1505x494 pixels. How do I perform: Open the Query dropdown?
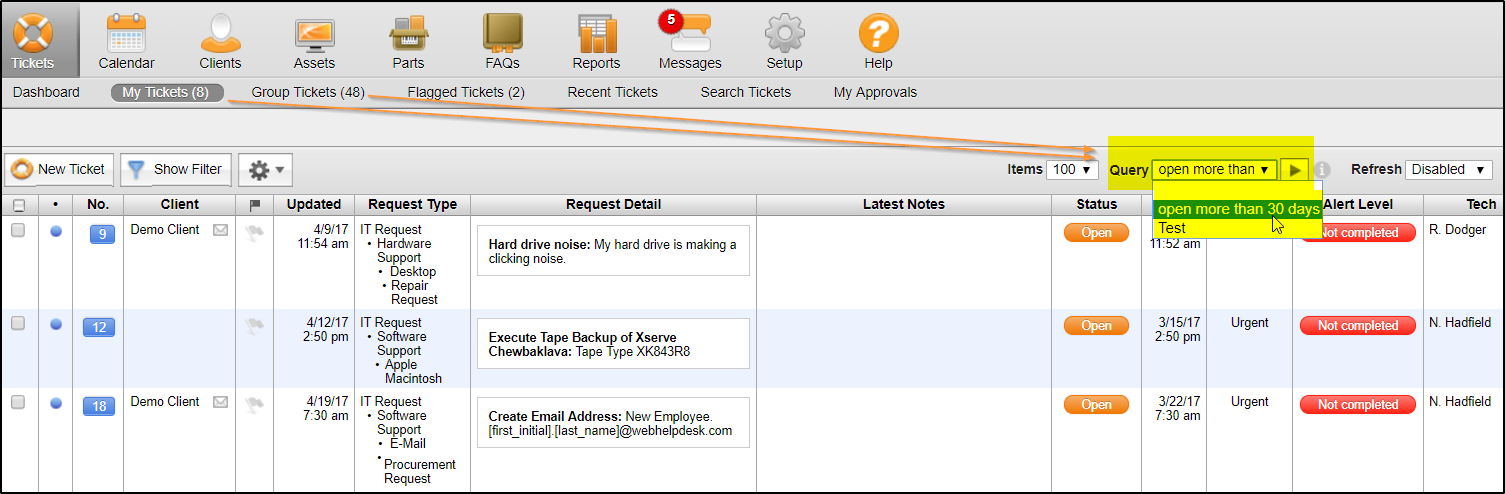[x=1215, y=170]
